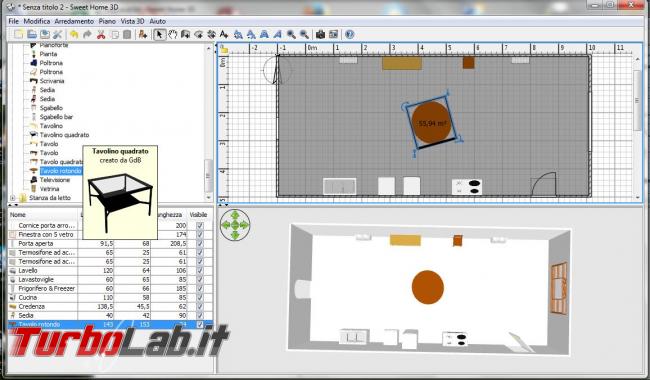Image resolution: width=650 pixels, height=380 pixels.
Task: Click the catalog tree scrollbar up arrow
Action: (x=209, y=48)
